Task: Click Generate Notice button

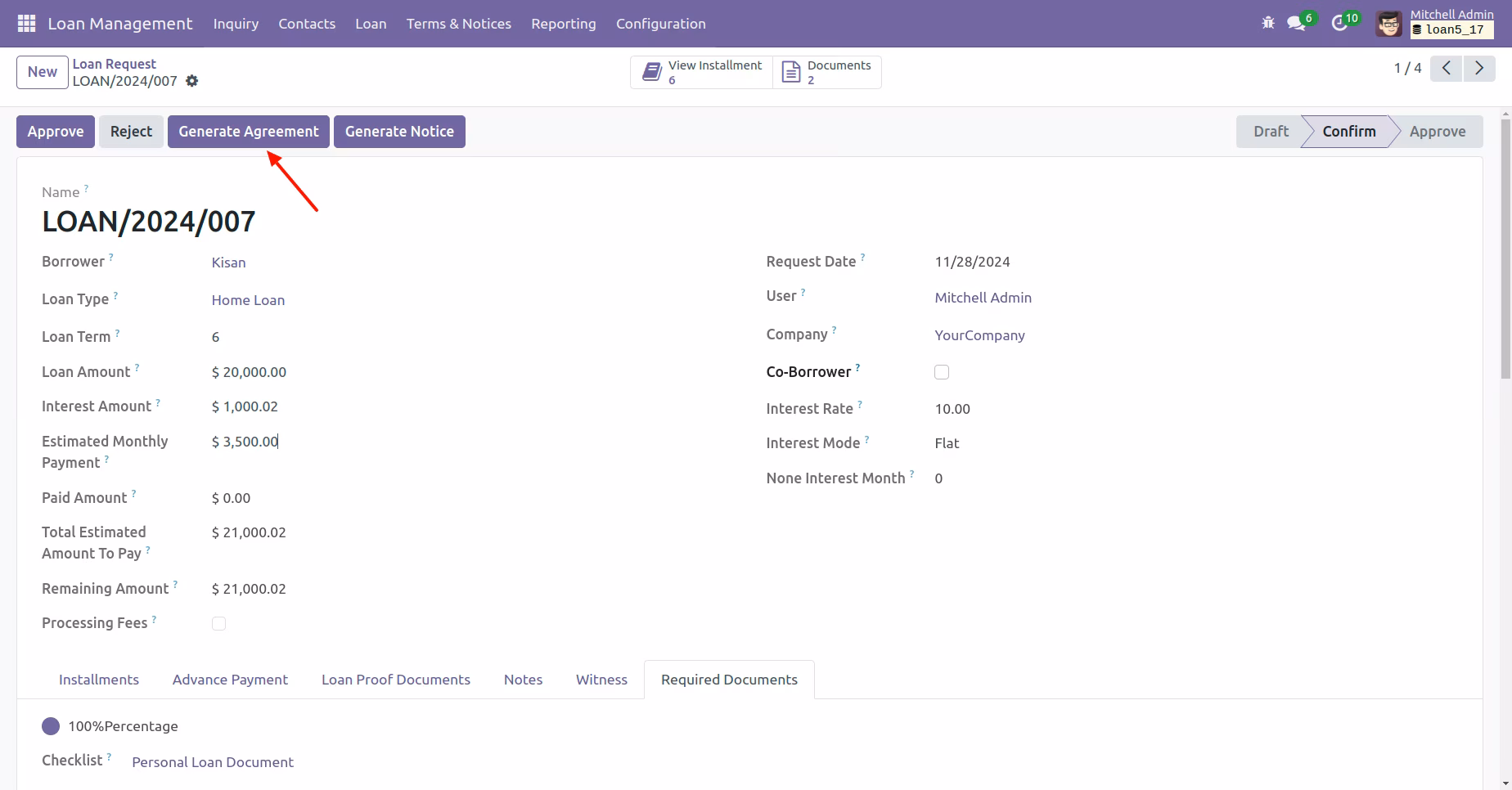Action: click(399, 132)
